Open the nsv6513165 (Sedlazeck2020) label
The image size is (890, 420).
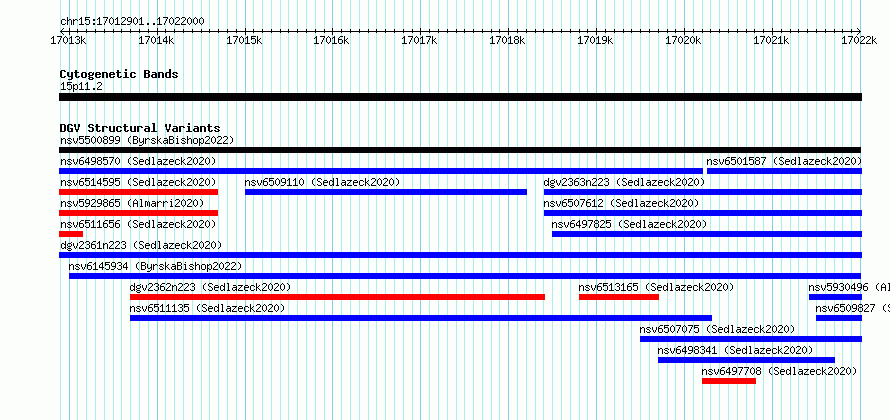click(657, 287)
